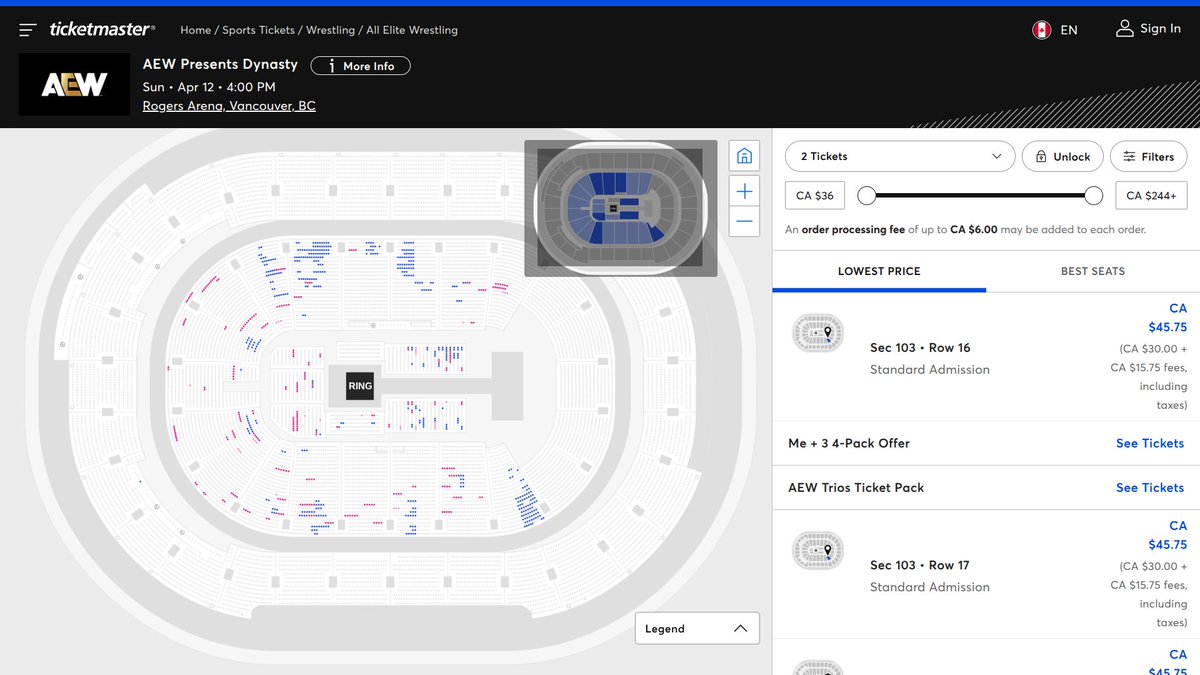Click the AEW event logo
The width and height of the screenshot is (1200, 675).
[x=74, y=84]
